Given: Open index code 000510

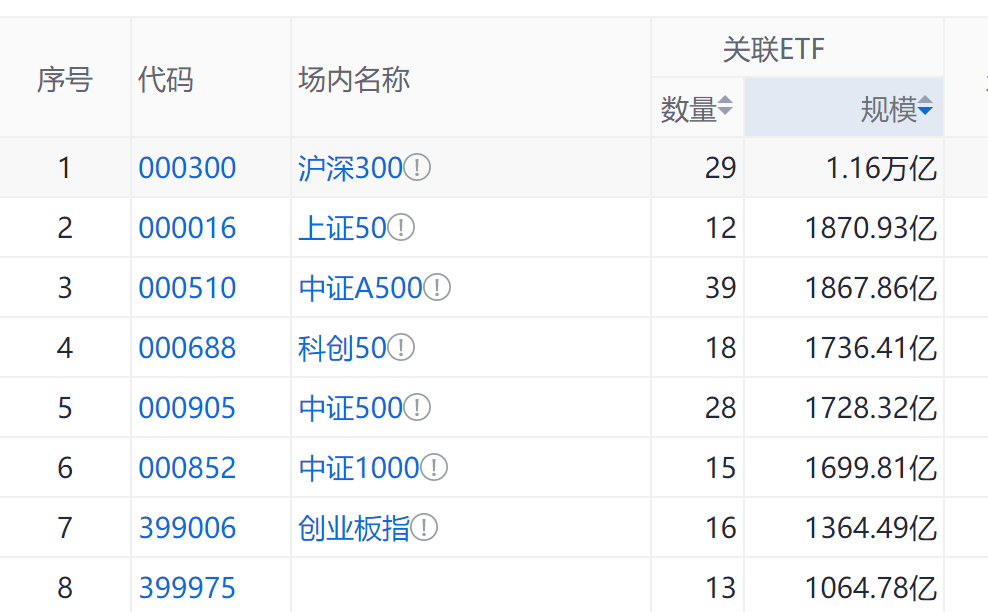Looking at the screenshot, I should (187, 287).
